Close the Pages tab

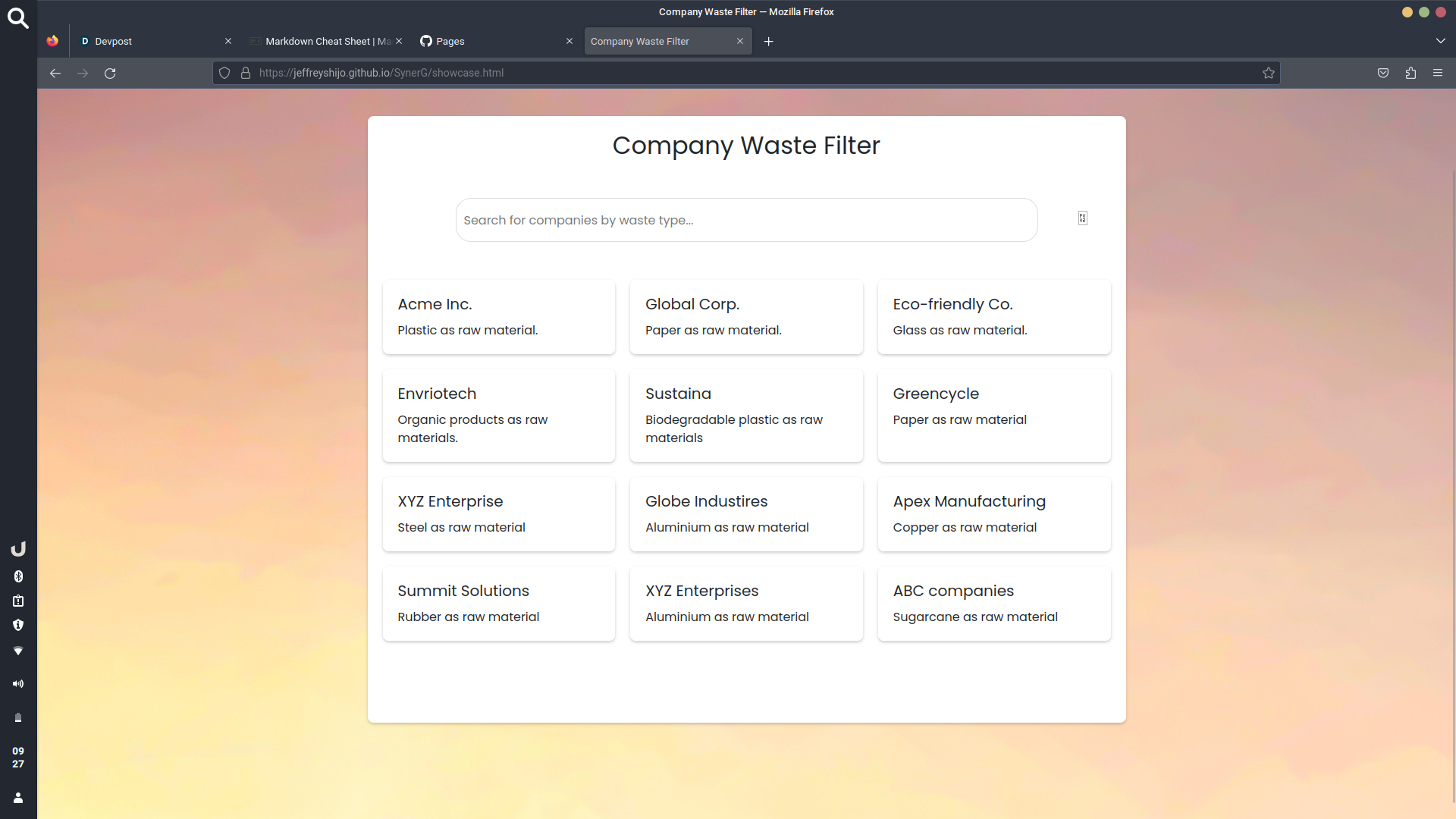tap(570, 41)
